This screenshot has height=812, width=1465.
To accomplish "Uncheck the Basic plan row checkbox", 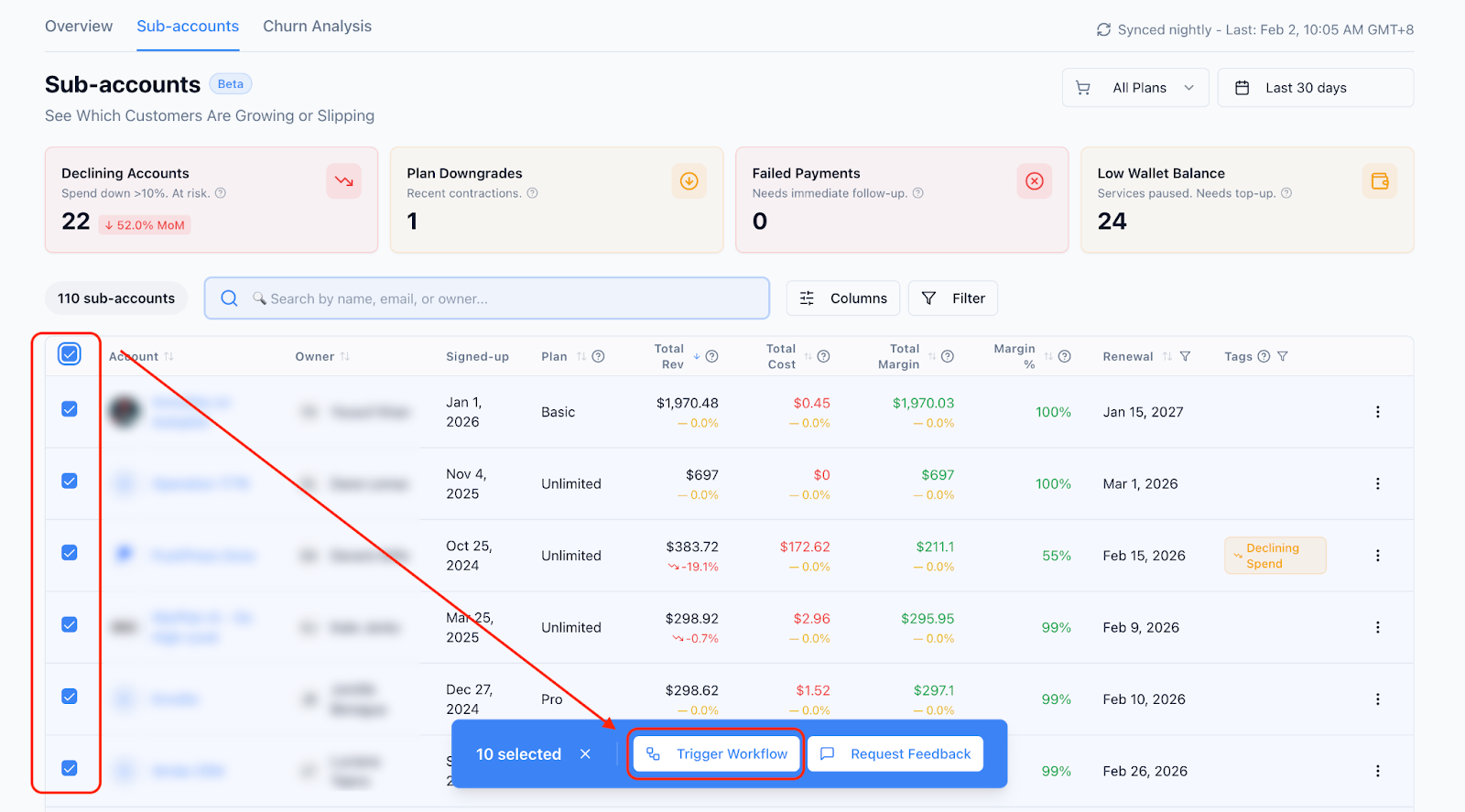I will pos(70,409).
